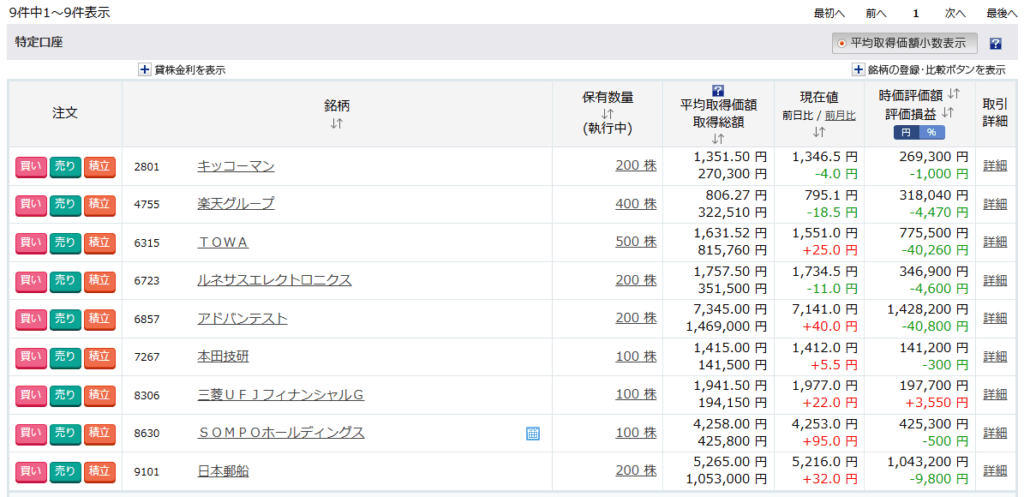Open help icon above 平均取得価額 column header
The height and width of the screenshot is (497, 1024).
tap(718, 90)
